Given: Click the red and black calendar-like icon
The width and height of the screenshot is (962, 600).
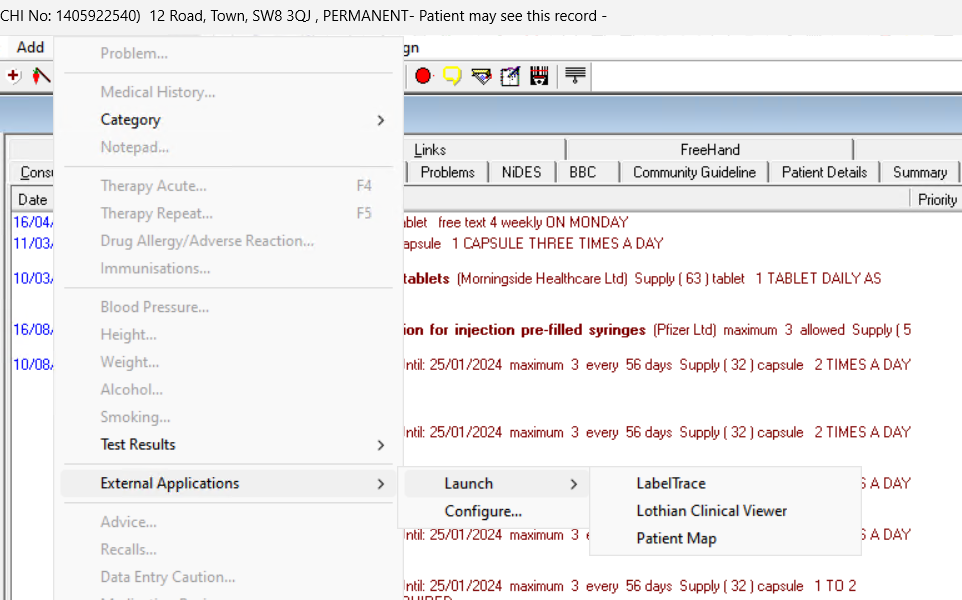Looking at the screenshot, I should pos(539,76).
